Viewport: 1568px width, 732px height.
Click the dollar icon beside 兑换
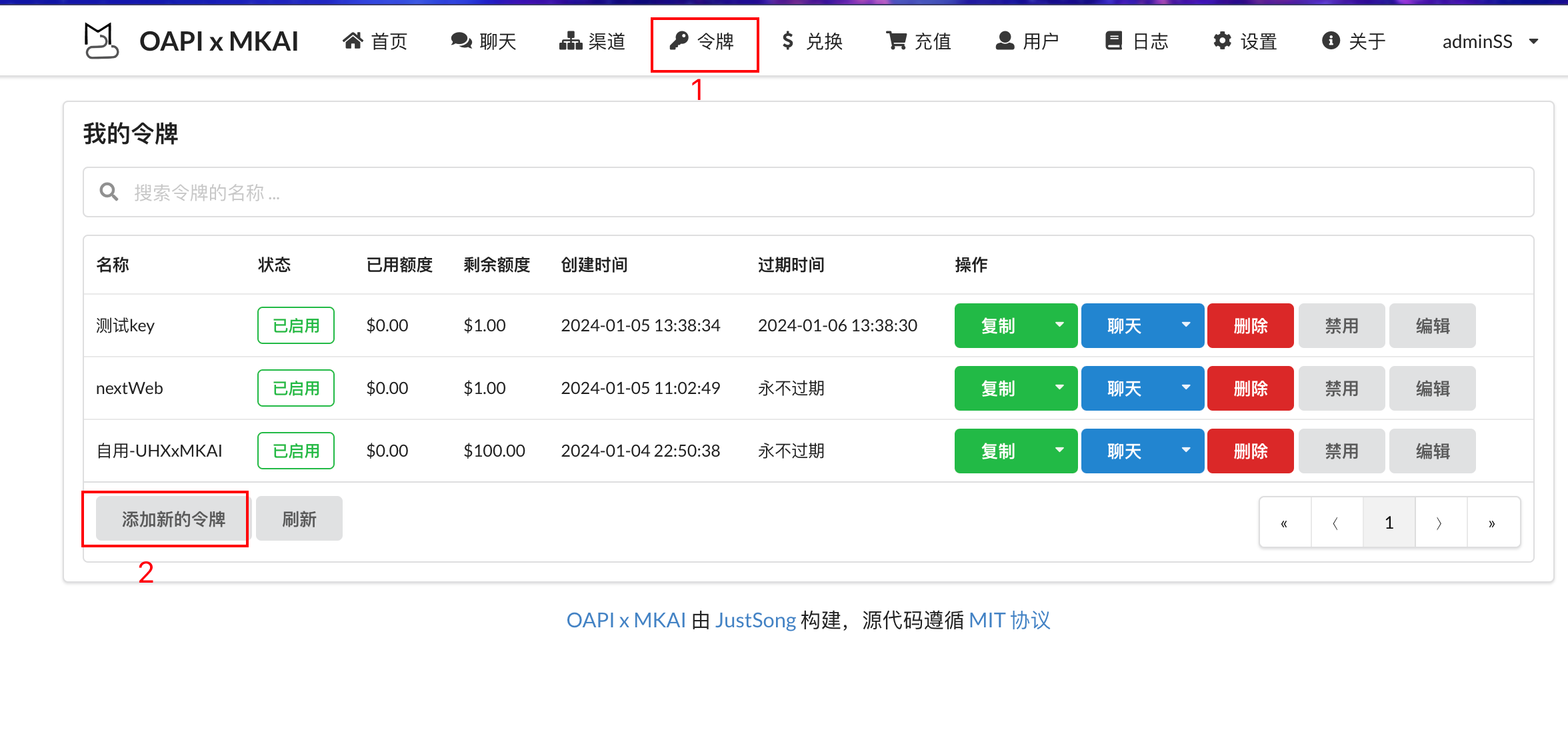coord(788,41)
